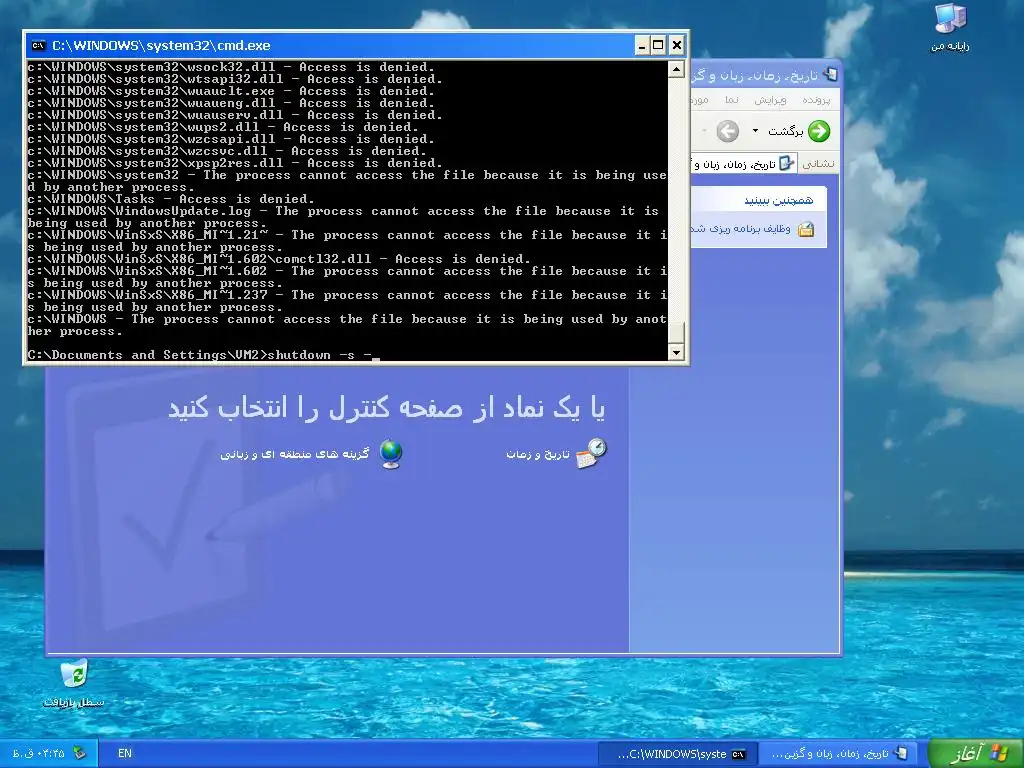Switch to the cmd.exe taskbar button
The image size is (1024, 768).
[679, 754]
